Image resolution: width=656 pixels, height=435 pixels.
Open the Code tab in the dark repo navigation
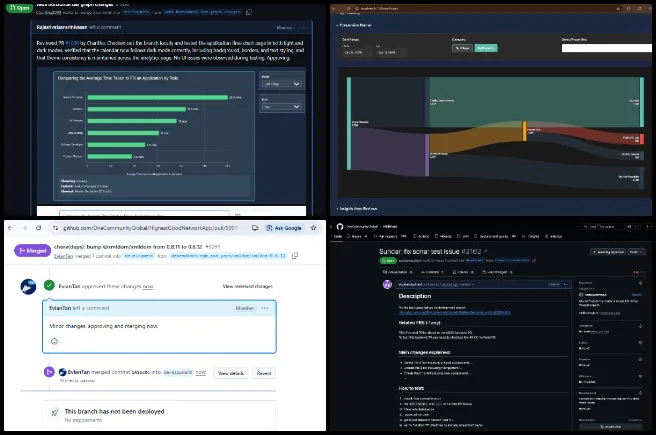coord(338,236)
